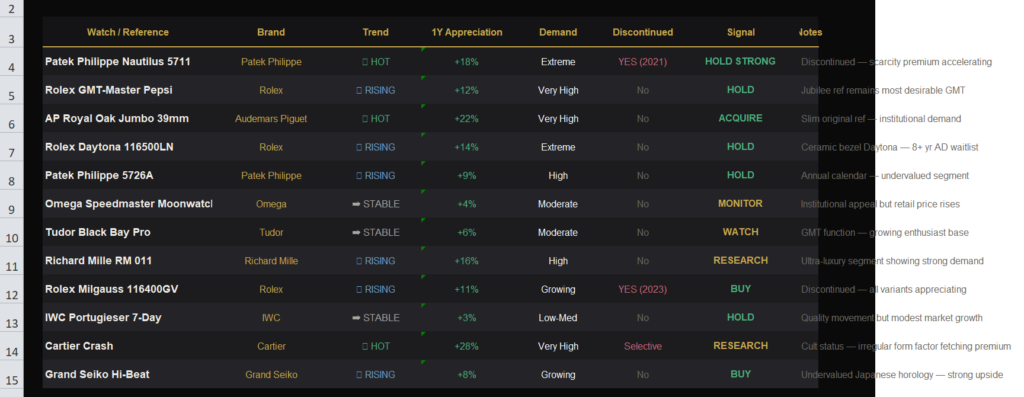Click the GMT function enthusiast base note
Image resolution: width=1024 pixels, height=397 pixels.
tap(885, 232)
